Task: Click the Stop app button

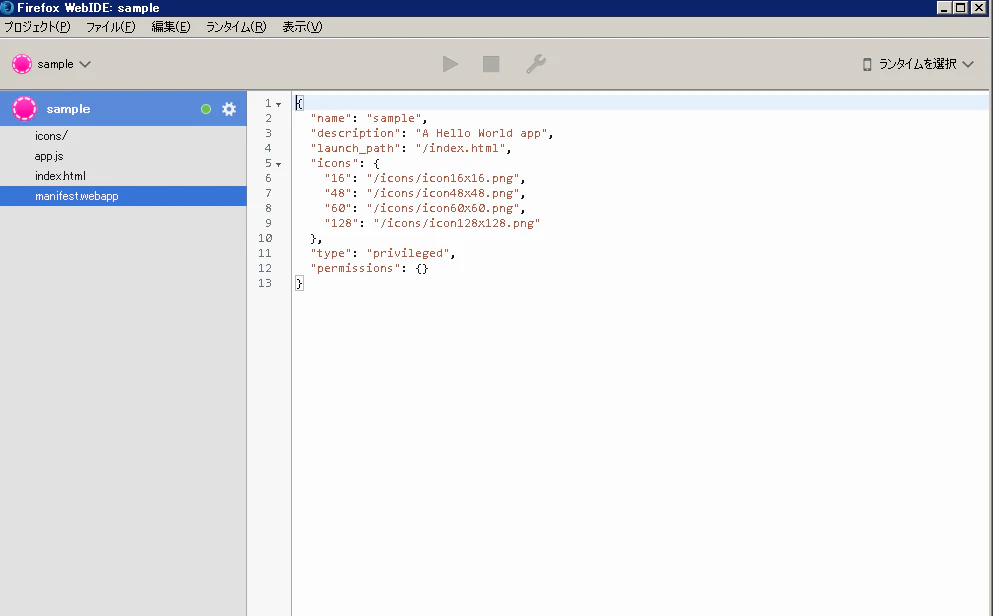Action: 491,64
